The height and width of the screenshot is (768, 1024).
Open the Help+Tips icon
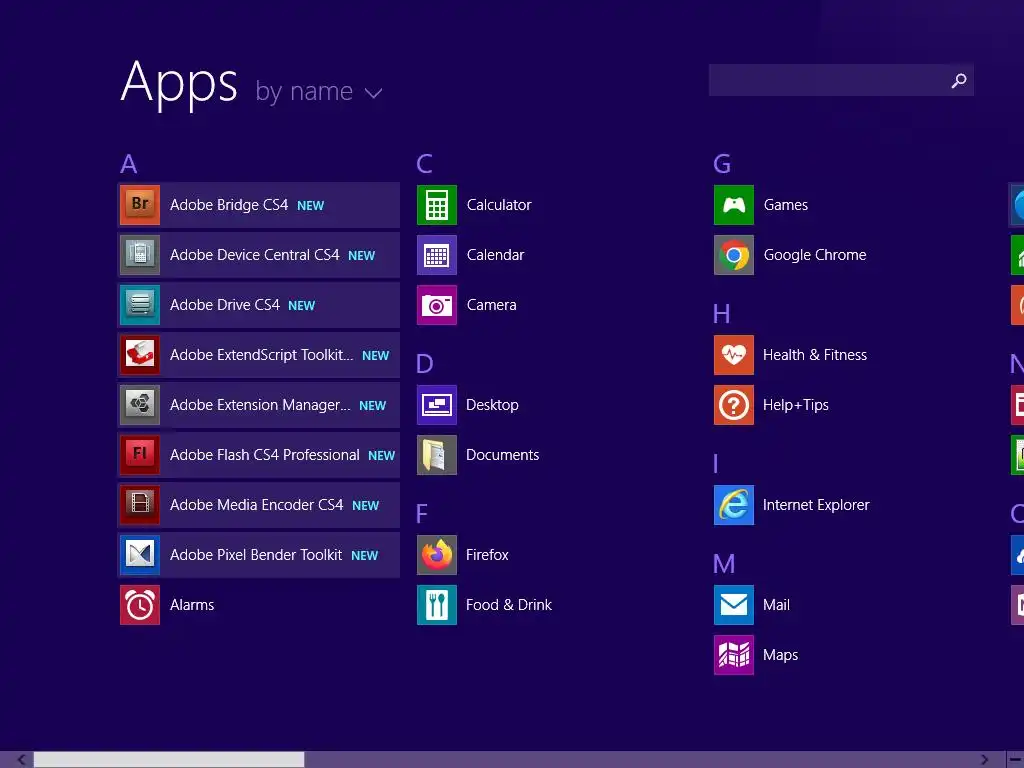[x=734, y=405]
